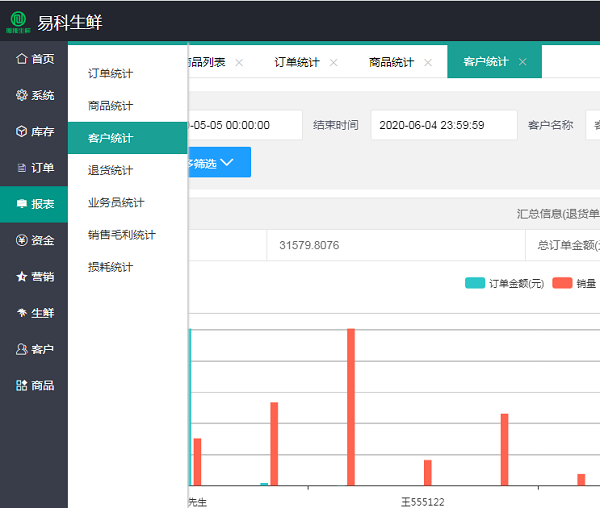Toggle the 订单金额(元) legend series
This screenshot has width=600, height=508.
coord(504,283)
